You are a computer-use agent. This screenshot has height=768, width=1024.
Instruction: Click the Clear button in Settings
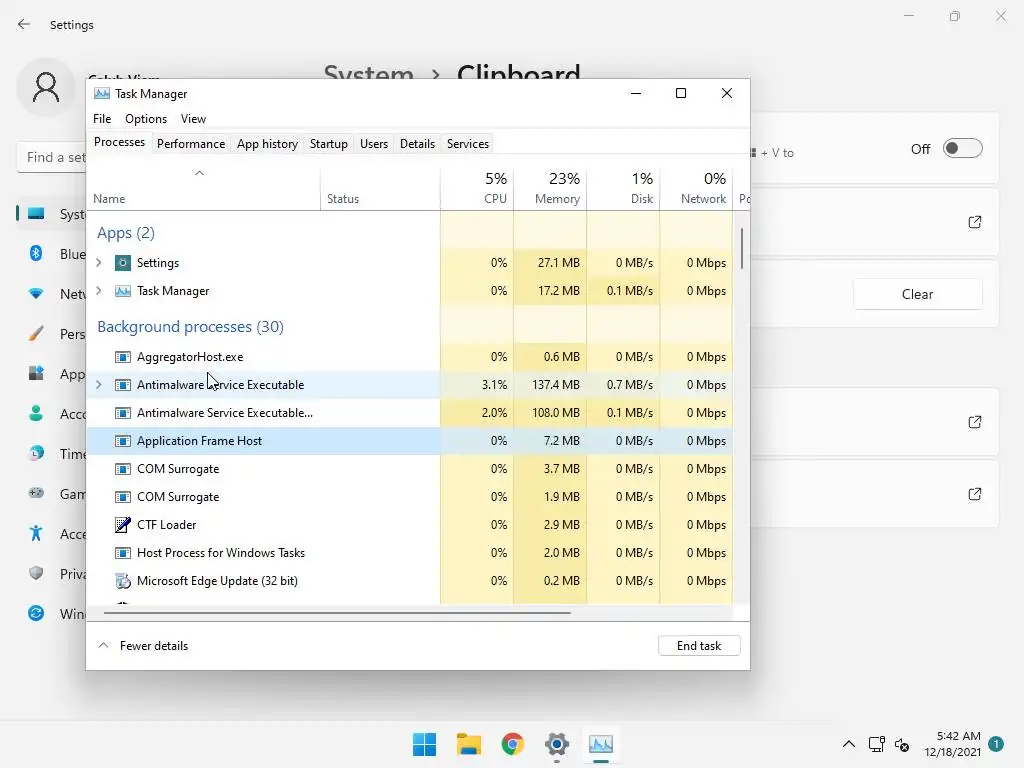pos(917,294)
